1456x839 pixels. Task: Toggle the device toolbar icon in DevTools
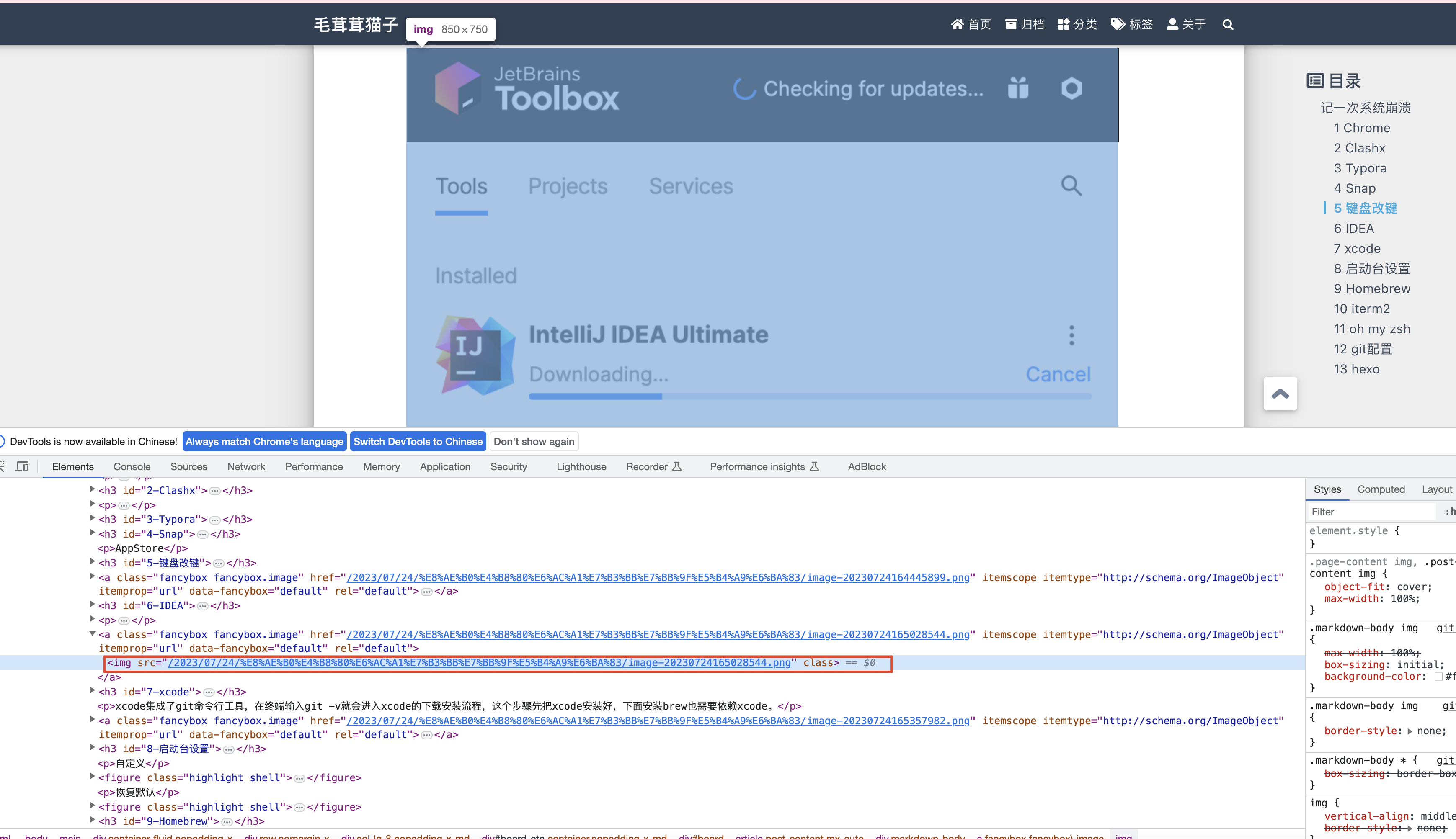[x=22, y=466]
